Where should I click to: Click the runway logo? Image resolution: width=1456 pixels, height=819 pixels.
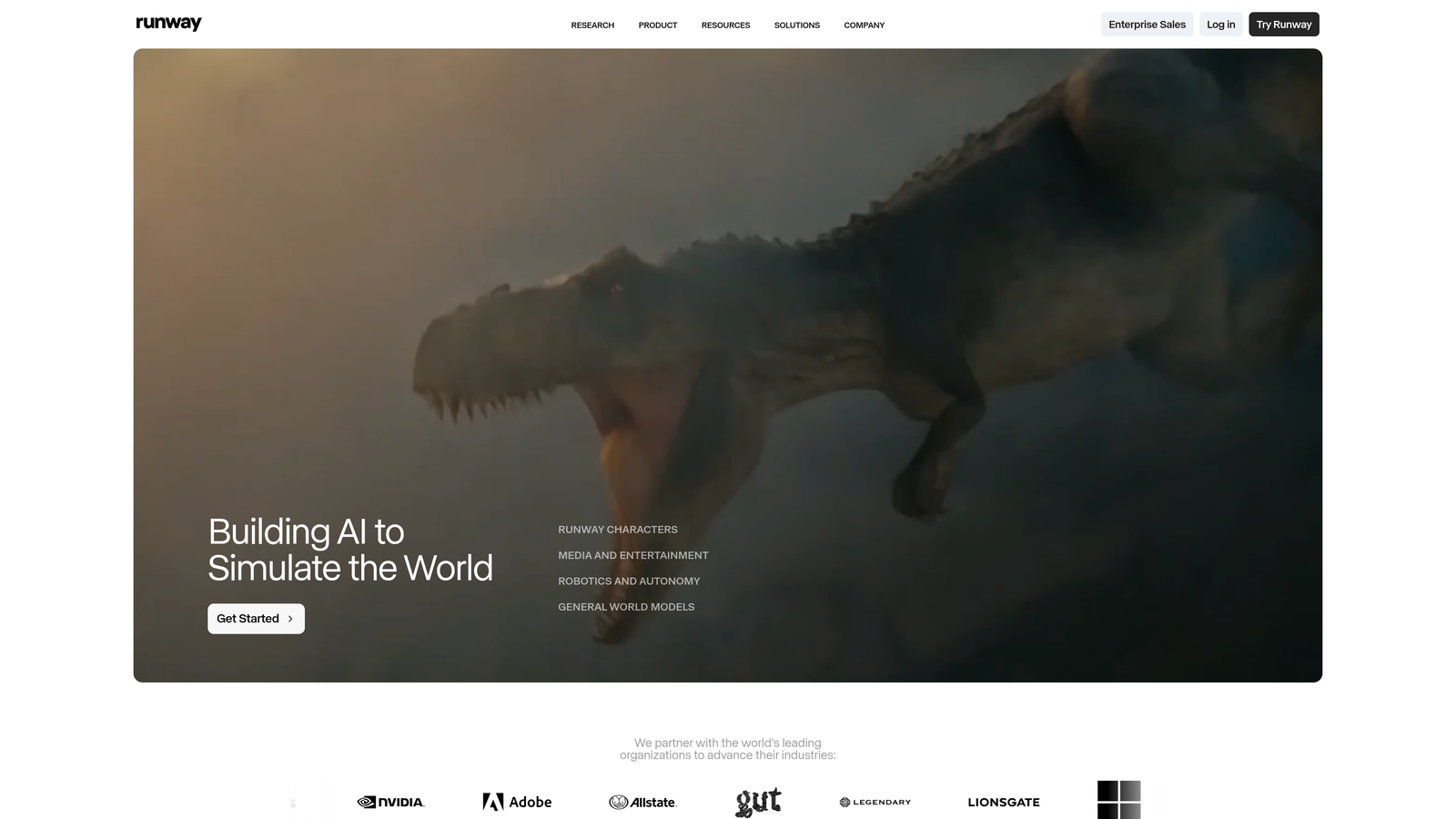[x=168, y=23]
